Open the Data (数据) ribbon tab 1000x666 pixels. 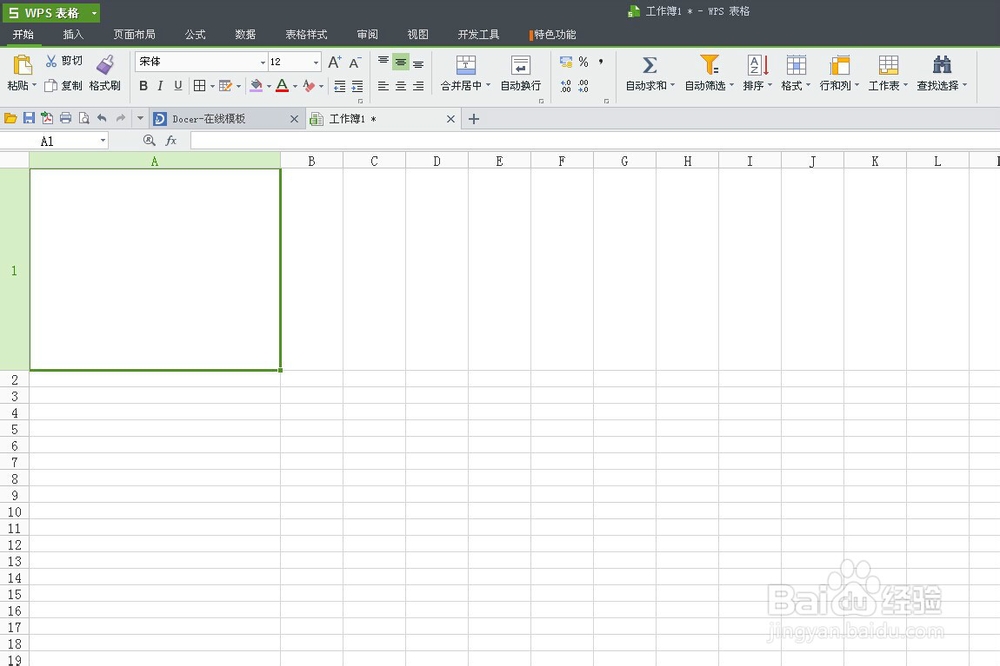point(246,34)
